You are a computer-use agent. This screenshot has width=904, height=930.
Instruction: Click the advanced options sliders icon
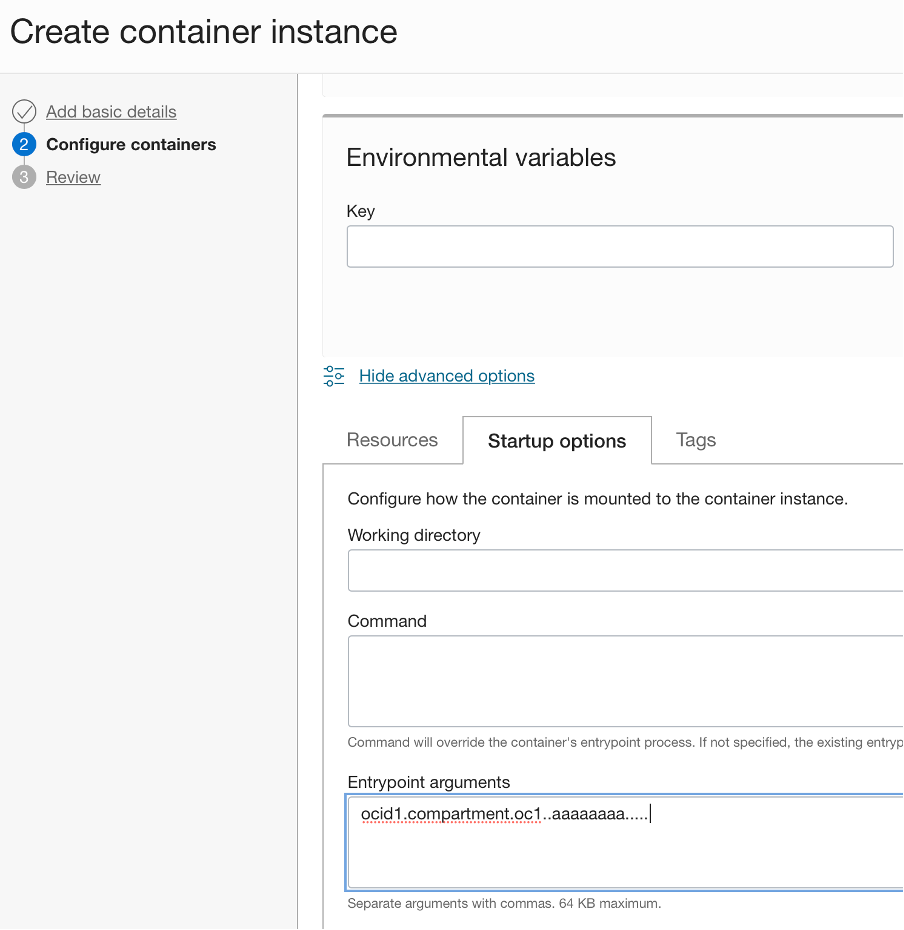[333, 376]
